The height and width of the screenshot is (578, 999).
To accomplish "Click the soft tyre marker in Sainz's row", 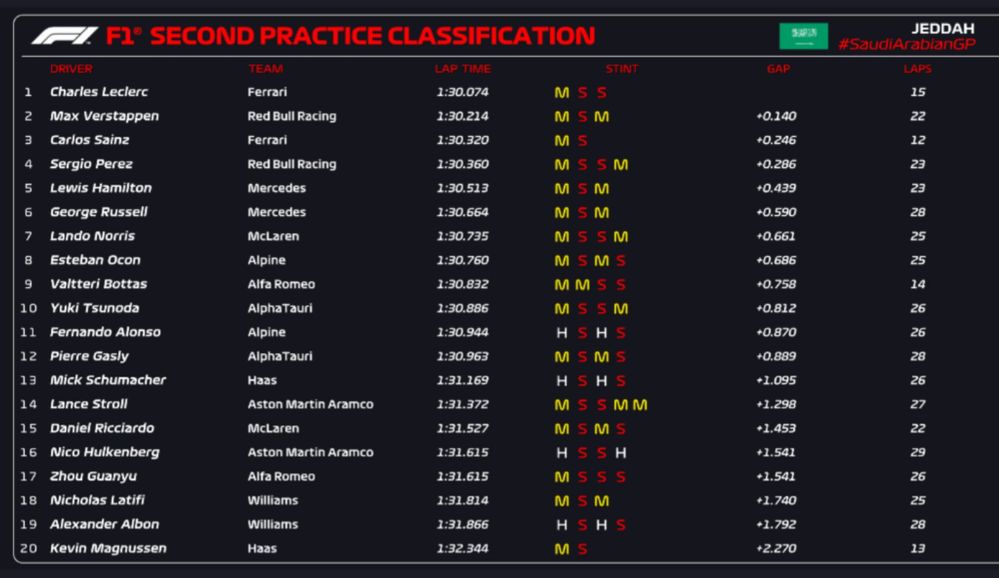I will pos(582,141).
